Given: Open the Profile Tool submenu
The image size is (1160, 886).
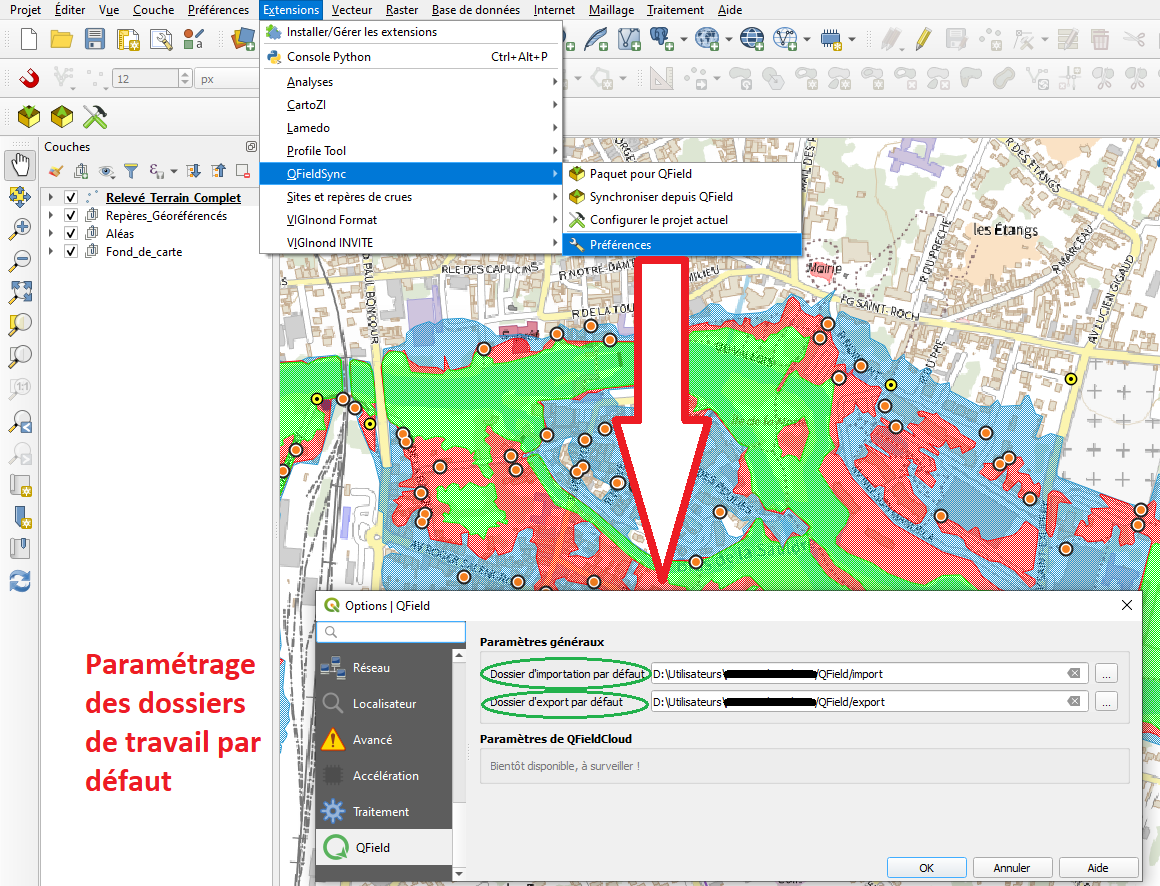Looking at the screenshot, I should (411, 150).
